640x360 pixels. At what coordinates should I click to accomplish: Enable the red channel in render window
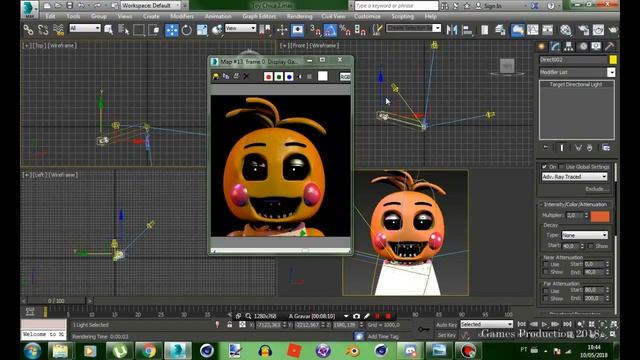(268, 76)
